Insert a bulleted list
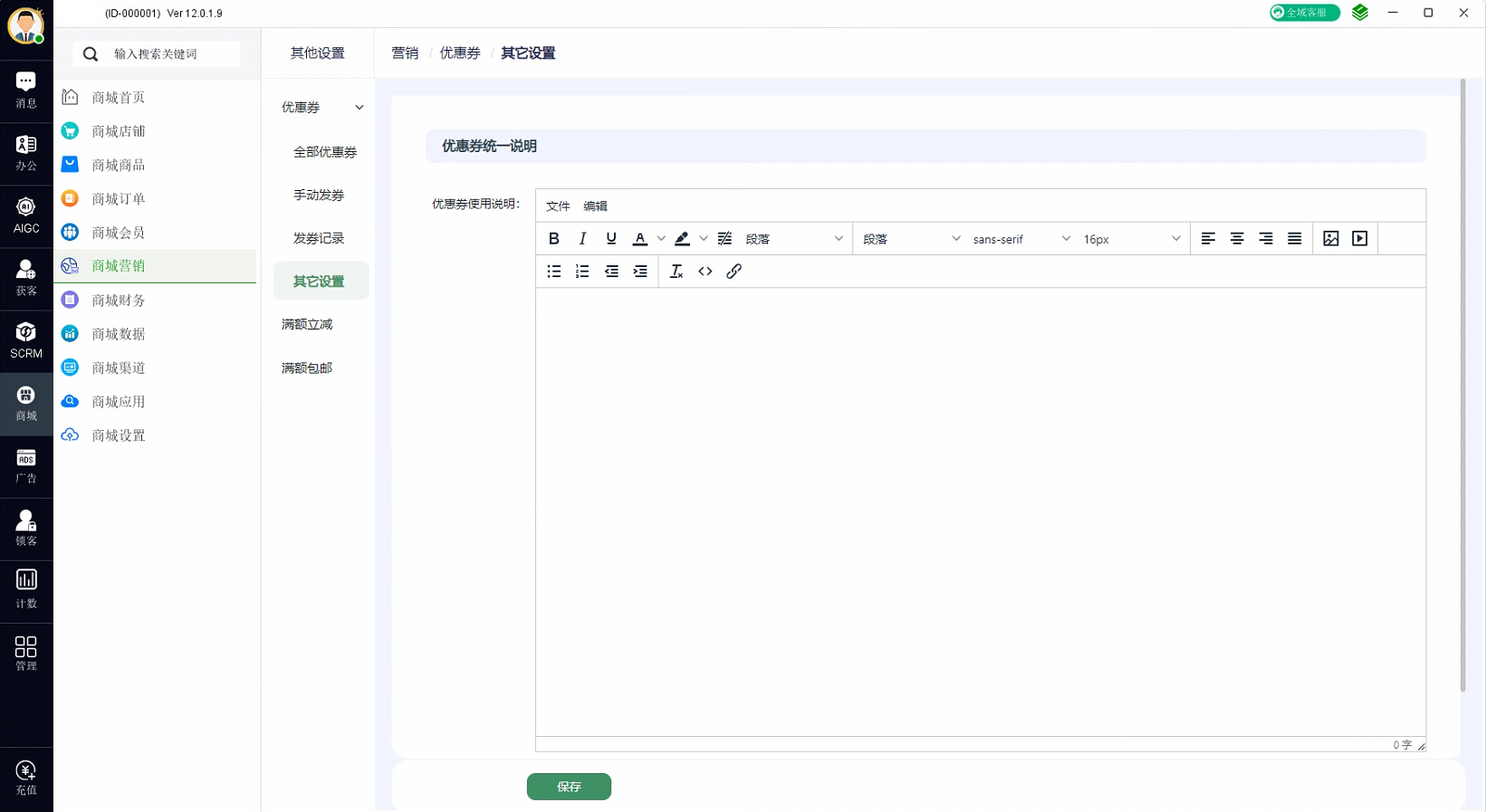1486x812 pixels. click(553, 272)
